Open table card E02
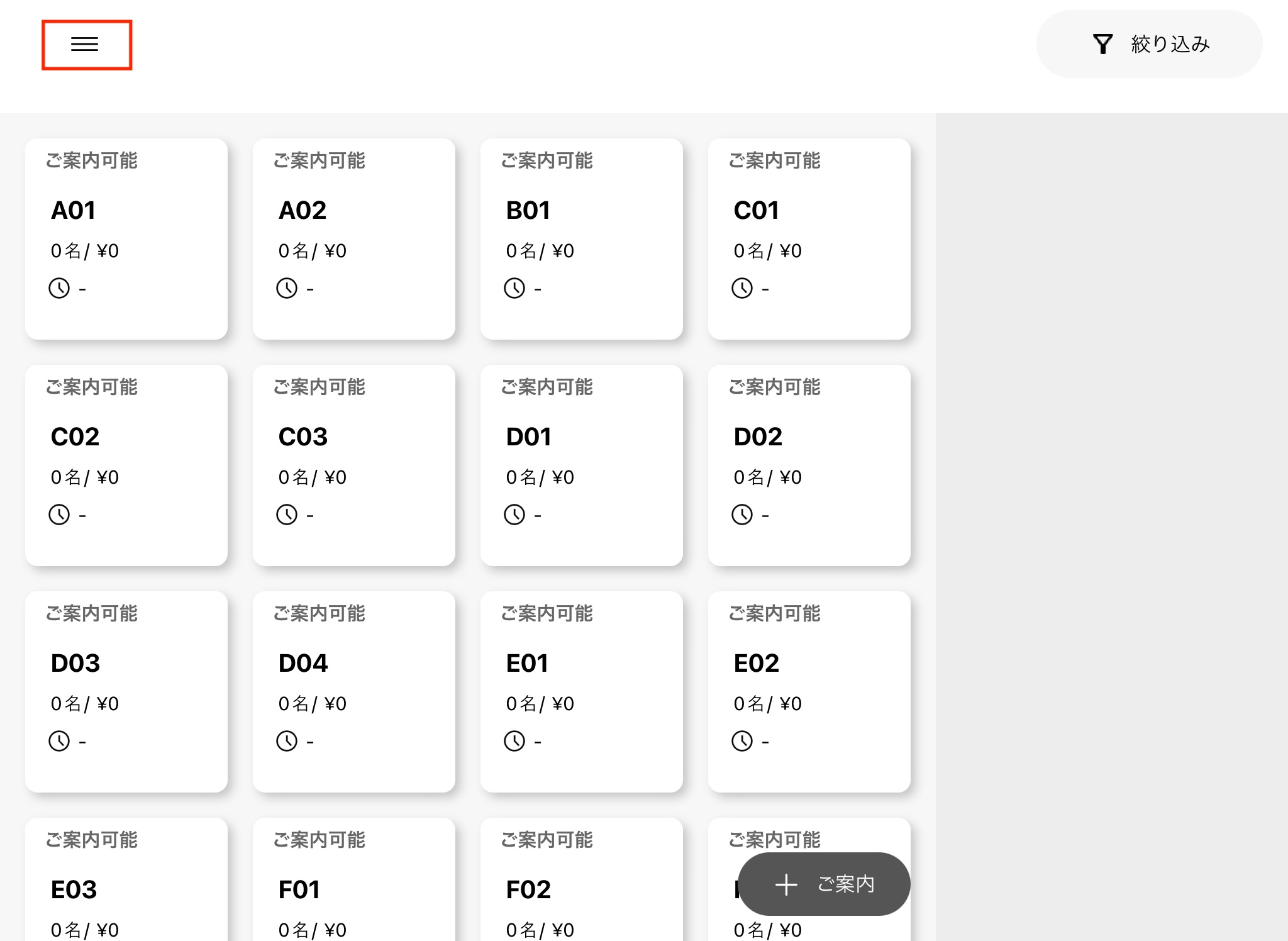 [809, 692]
